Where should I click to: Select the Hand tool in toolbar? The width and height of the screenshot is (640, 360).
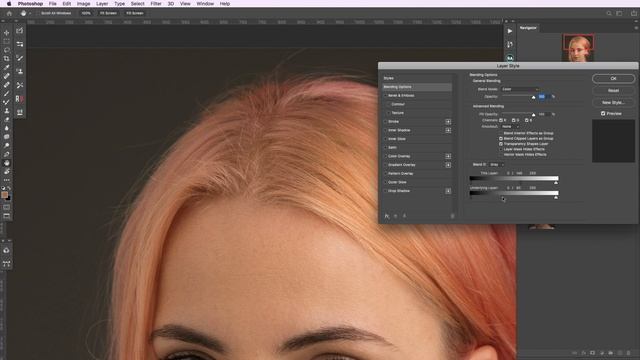point(7,163)
